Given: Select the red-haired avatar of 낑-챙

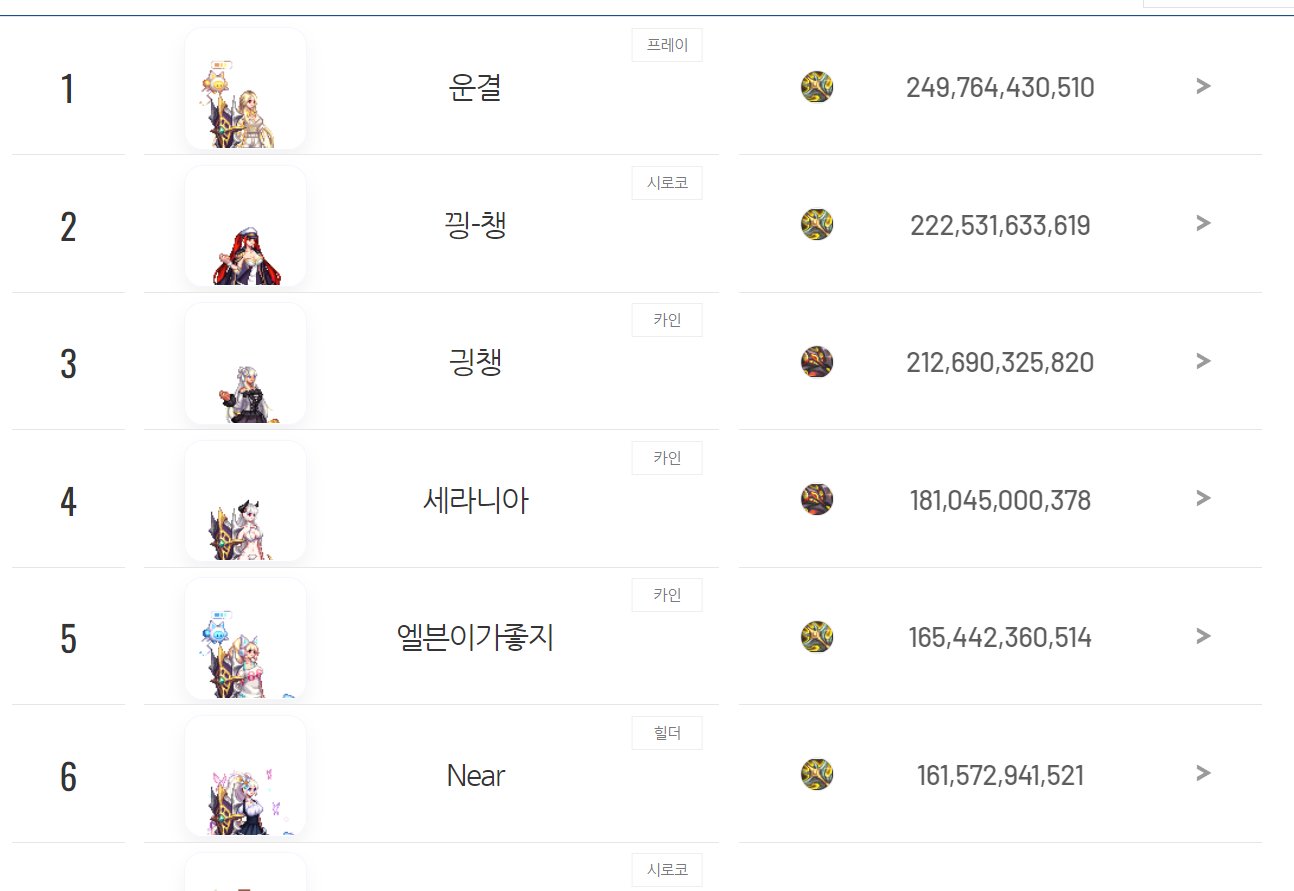Looking at the screenshot, I should coord(245,226).
